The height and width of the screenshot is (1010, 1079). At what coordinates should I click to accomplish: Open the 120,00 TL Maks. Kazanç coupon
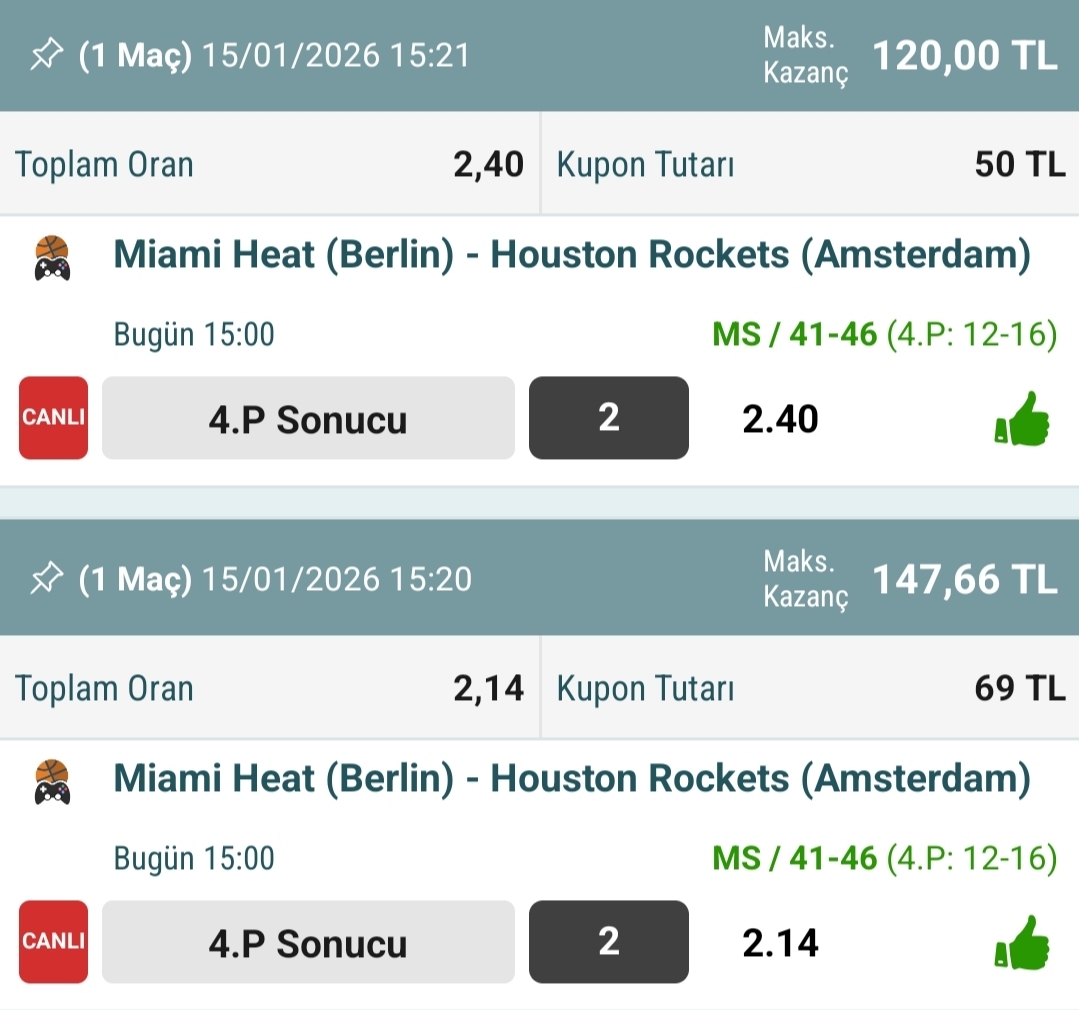point(964,56)
